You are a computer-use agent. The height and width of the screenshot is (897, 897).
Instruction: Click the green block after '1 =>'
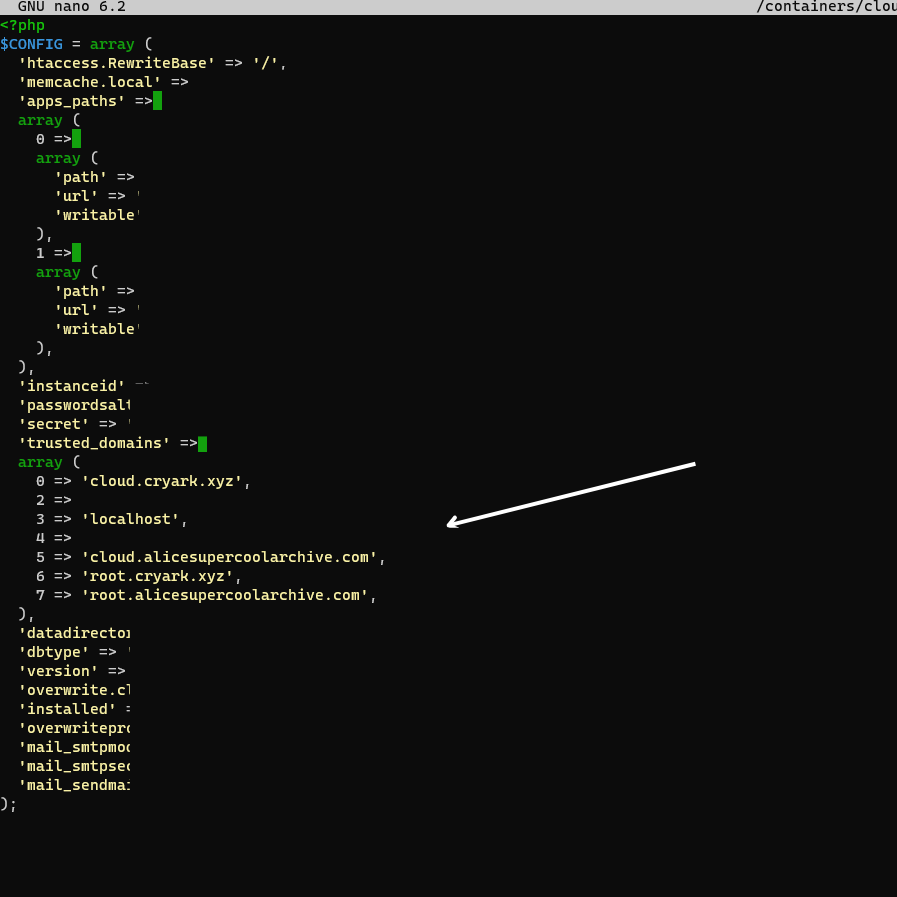[76, 253]
